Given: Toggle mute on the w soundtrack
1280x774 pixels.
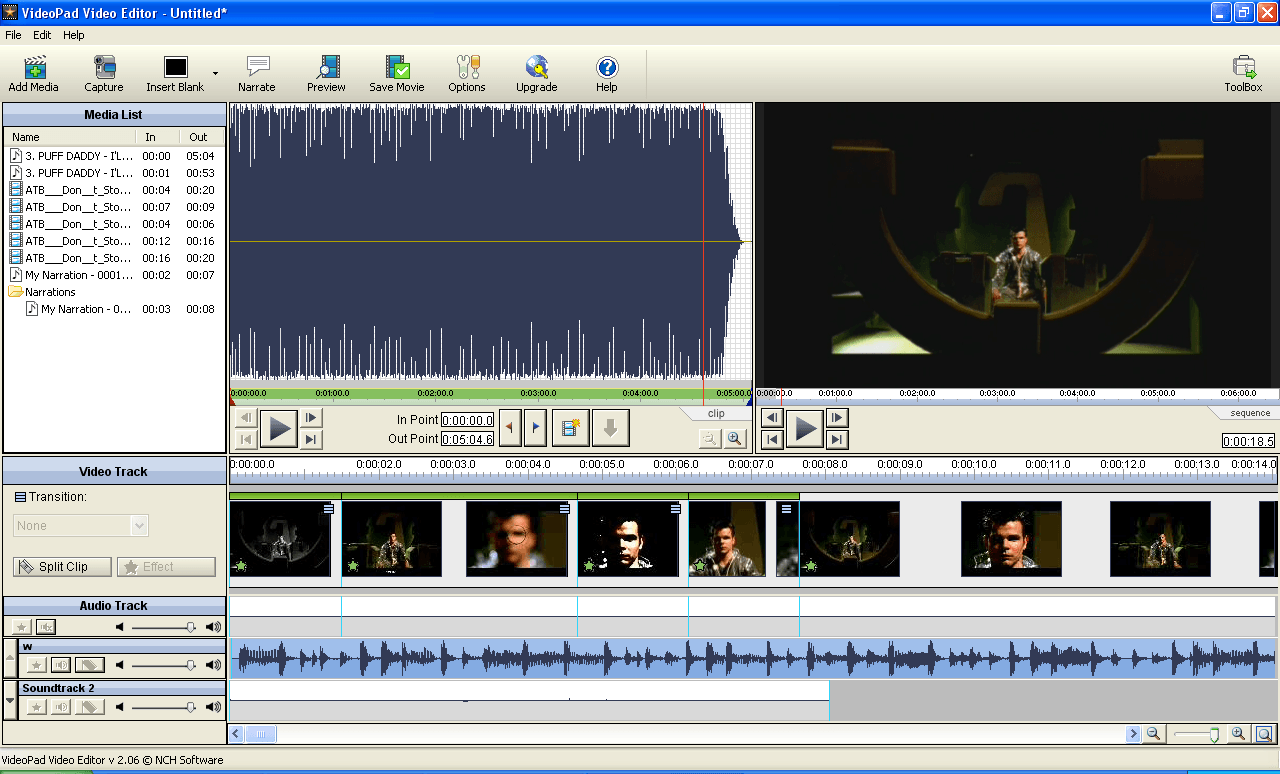Looking at the screenshot, I should [x=62, y=665].
